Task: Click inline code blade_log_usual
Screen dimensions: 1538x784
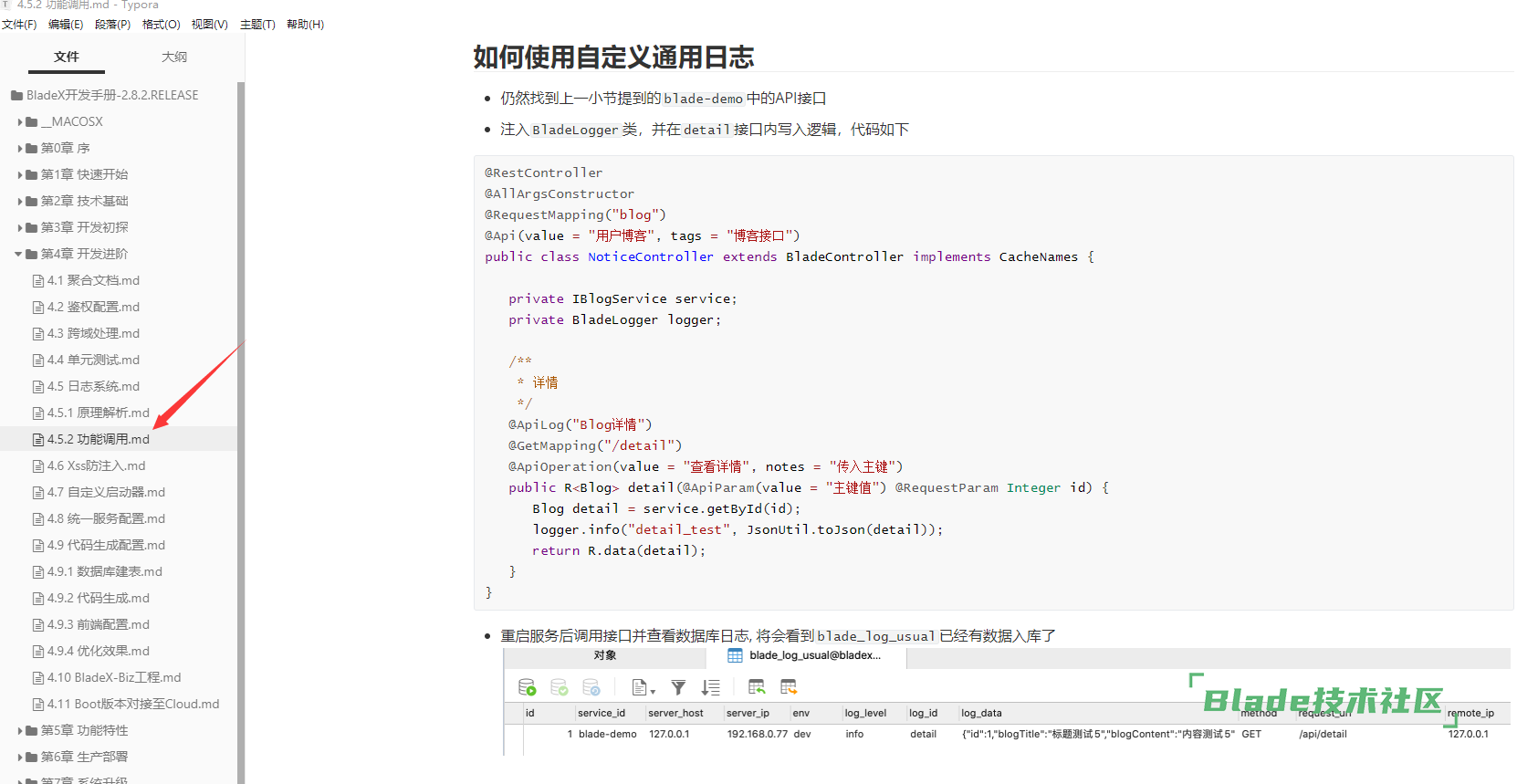Action: click(x=876, y=636)
